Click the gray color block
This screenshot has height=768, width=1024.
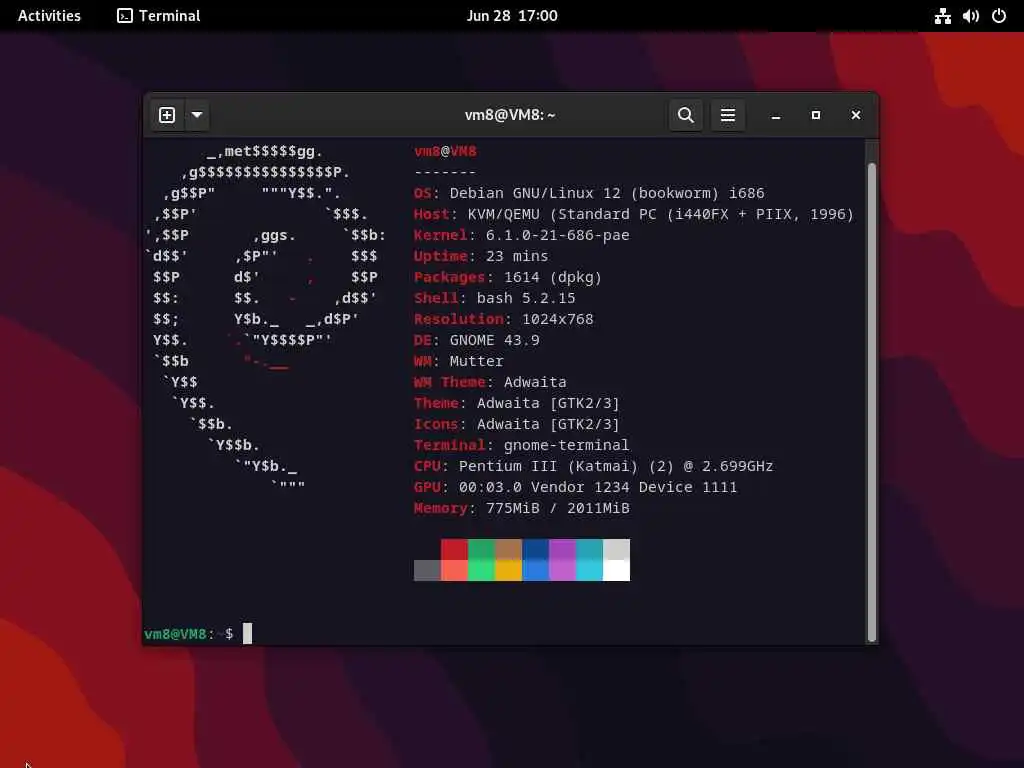coord(427,570)
